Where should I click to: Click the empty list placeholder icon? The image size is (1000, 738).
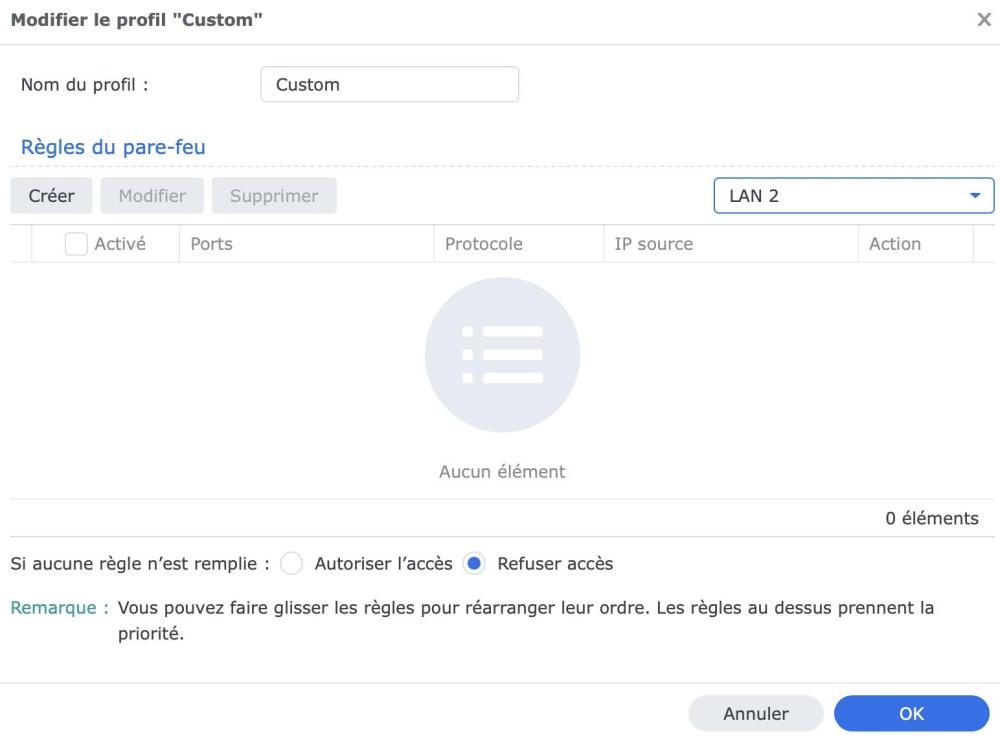click(502, 354)
